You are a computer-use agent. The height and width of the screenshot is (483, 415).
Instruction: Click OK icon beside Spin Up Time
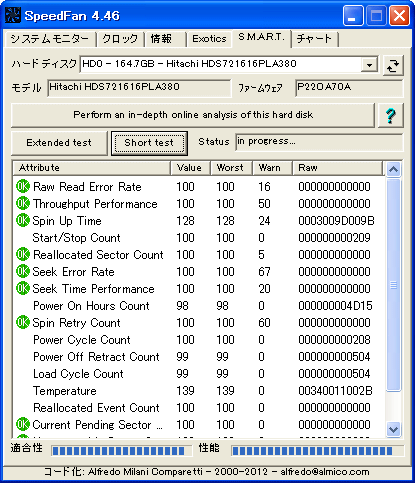pyautogui.click(x=23, y=220)
